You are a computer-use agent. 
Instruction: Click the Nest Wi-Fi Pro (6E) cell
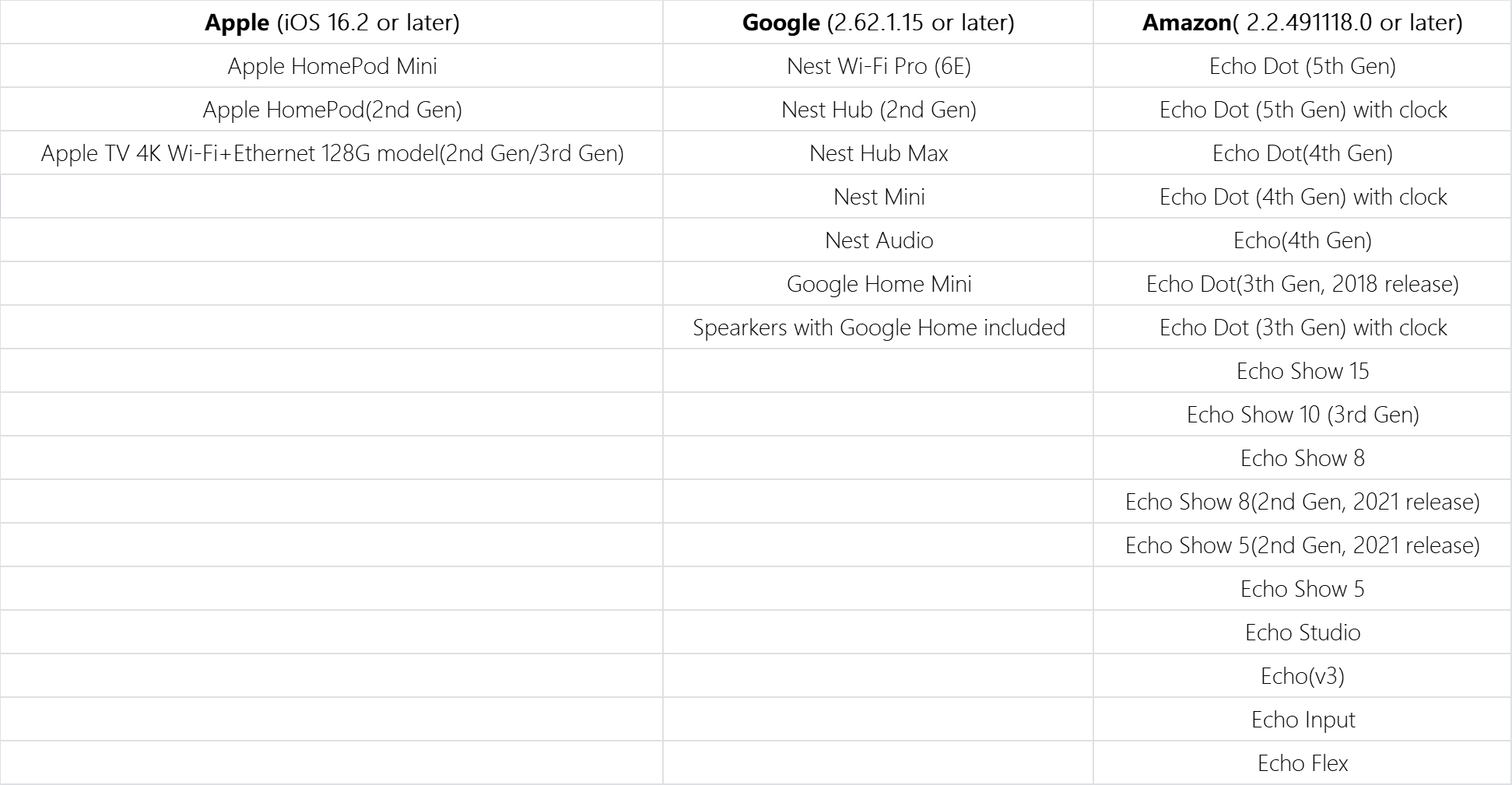click(879, 66)
